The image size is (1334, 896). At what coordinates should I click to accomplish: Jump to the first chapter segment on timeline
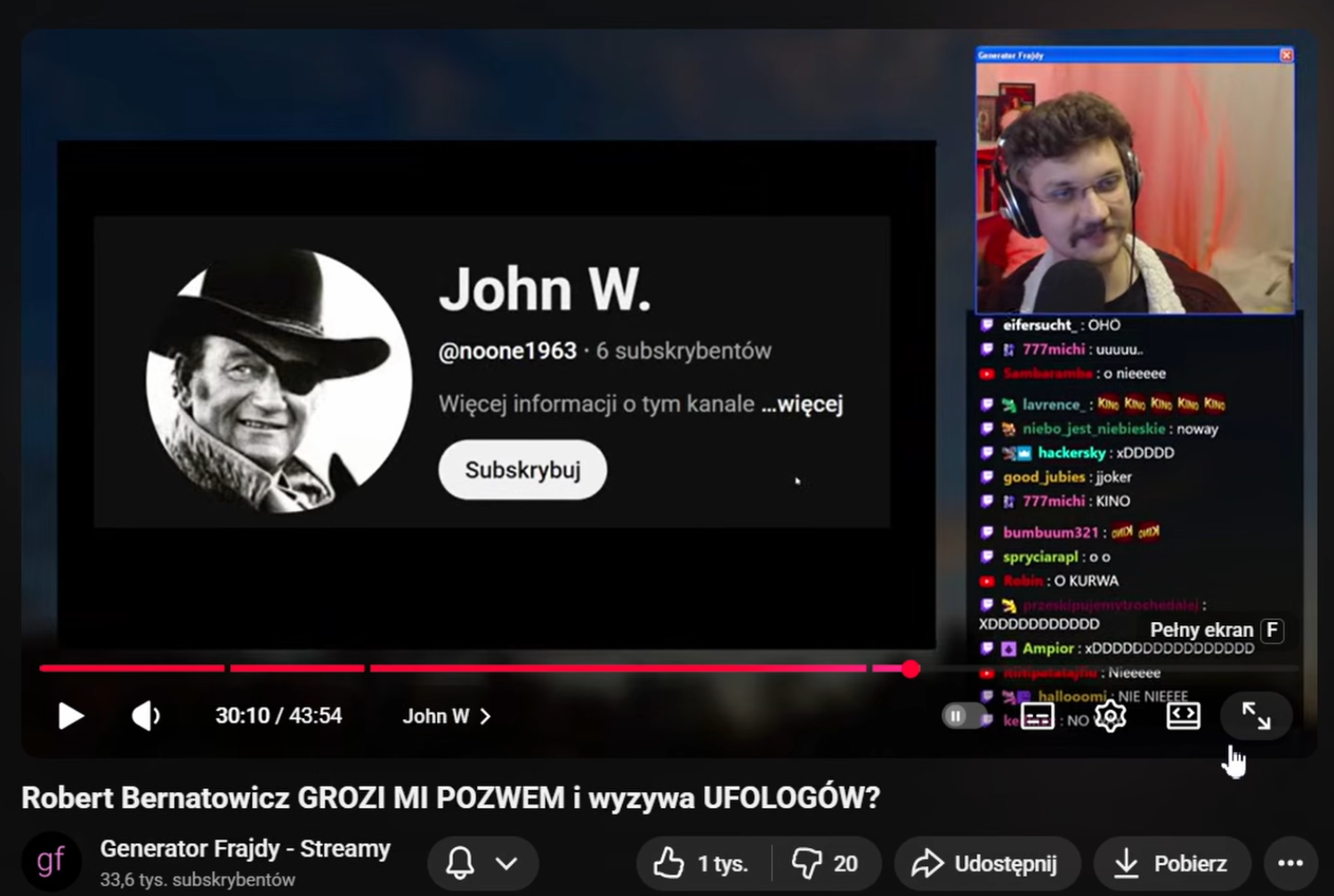(x=132, y=668)
